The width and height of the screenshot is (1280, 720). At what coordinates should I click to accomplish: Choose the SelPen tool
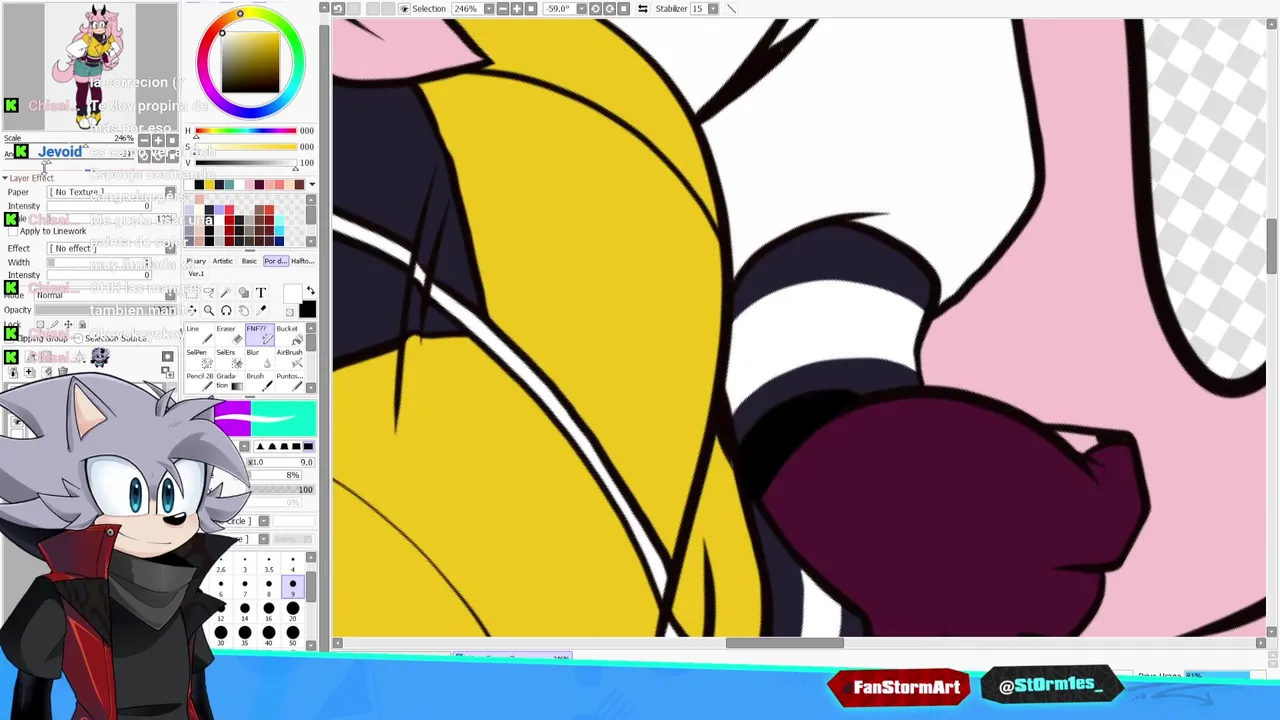[200, 361]
